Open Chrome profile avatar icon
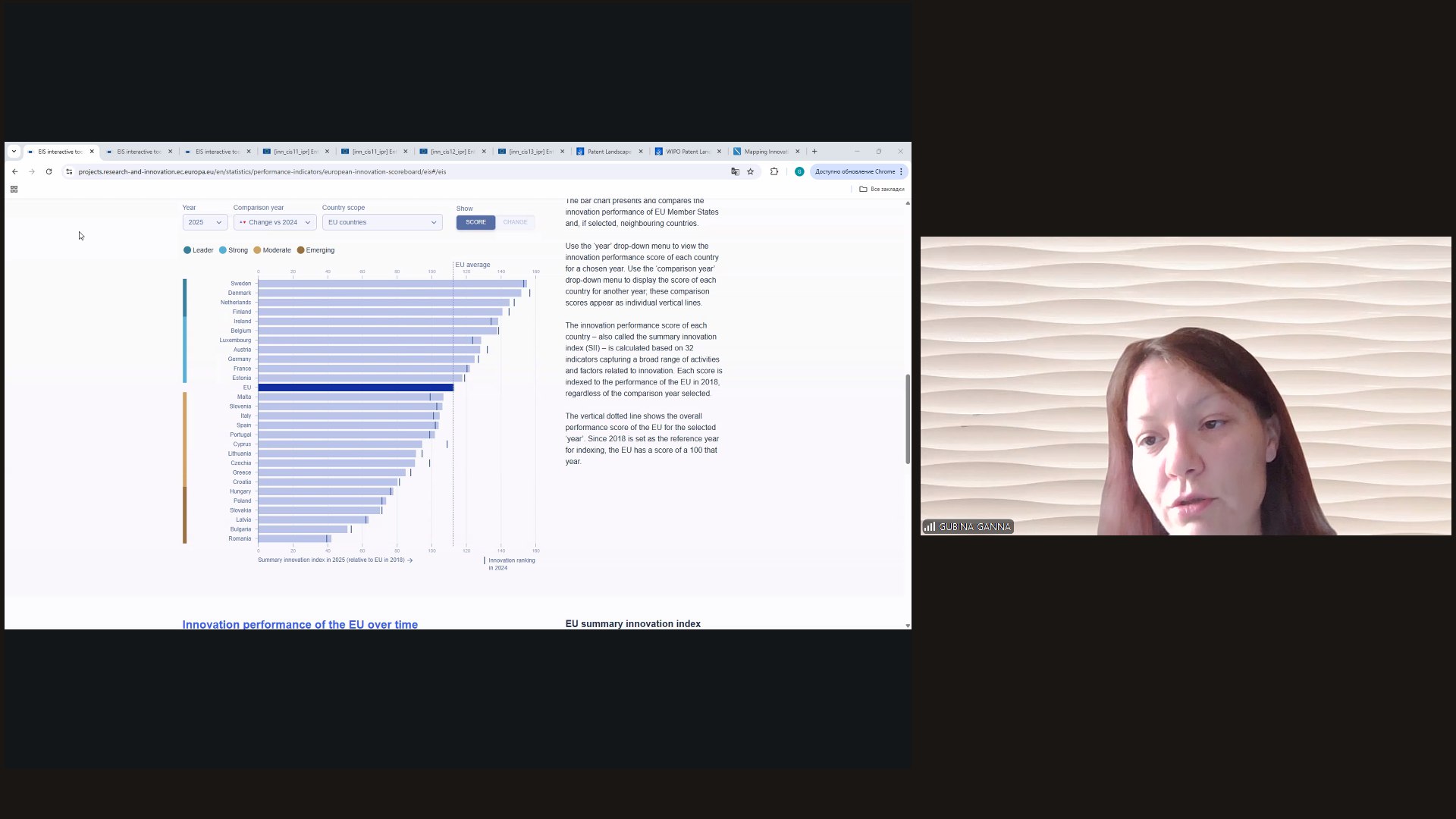Viewport: 1456px width, 819px height. pos(799,171)
